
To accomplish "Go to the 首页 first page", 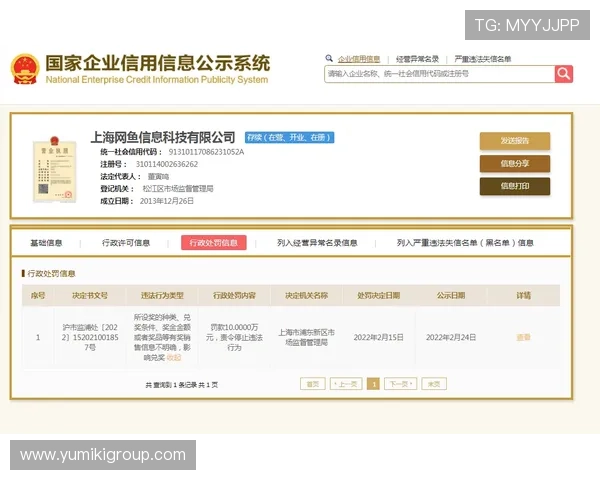I will (313, 384).
